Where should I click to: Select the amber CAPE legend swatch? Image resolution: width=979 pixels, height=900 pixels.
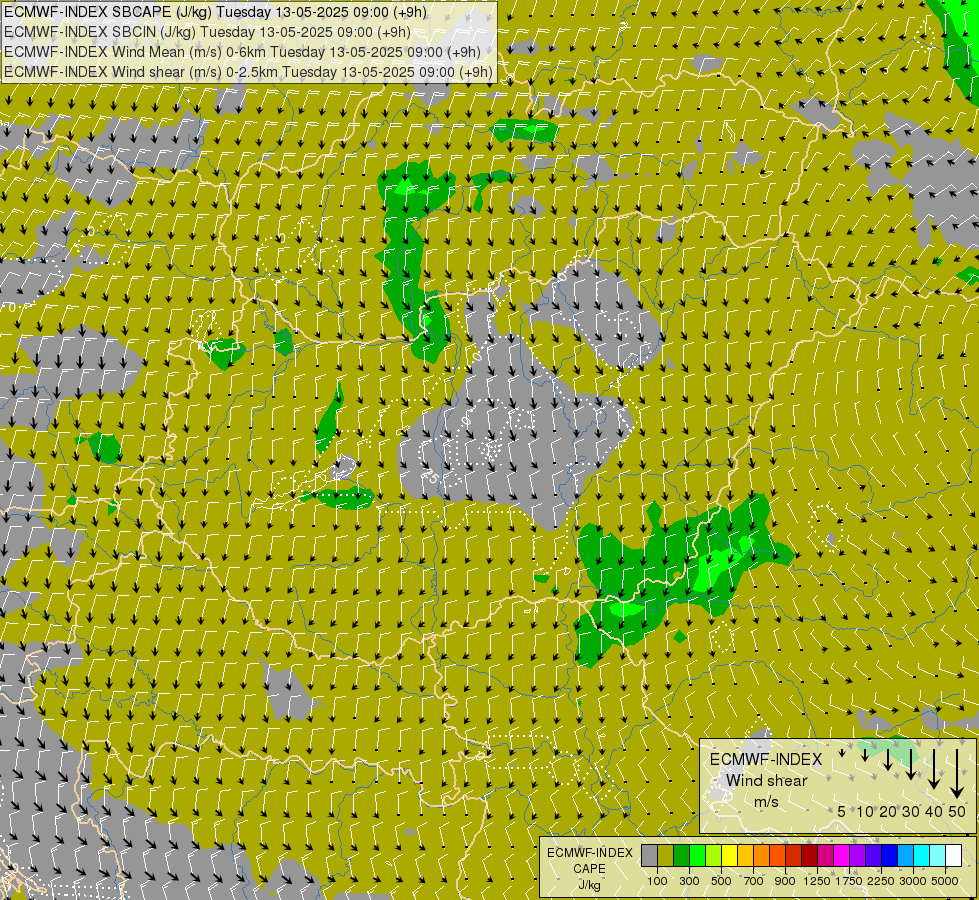745,855
